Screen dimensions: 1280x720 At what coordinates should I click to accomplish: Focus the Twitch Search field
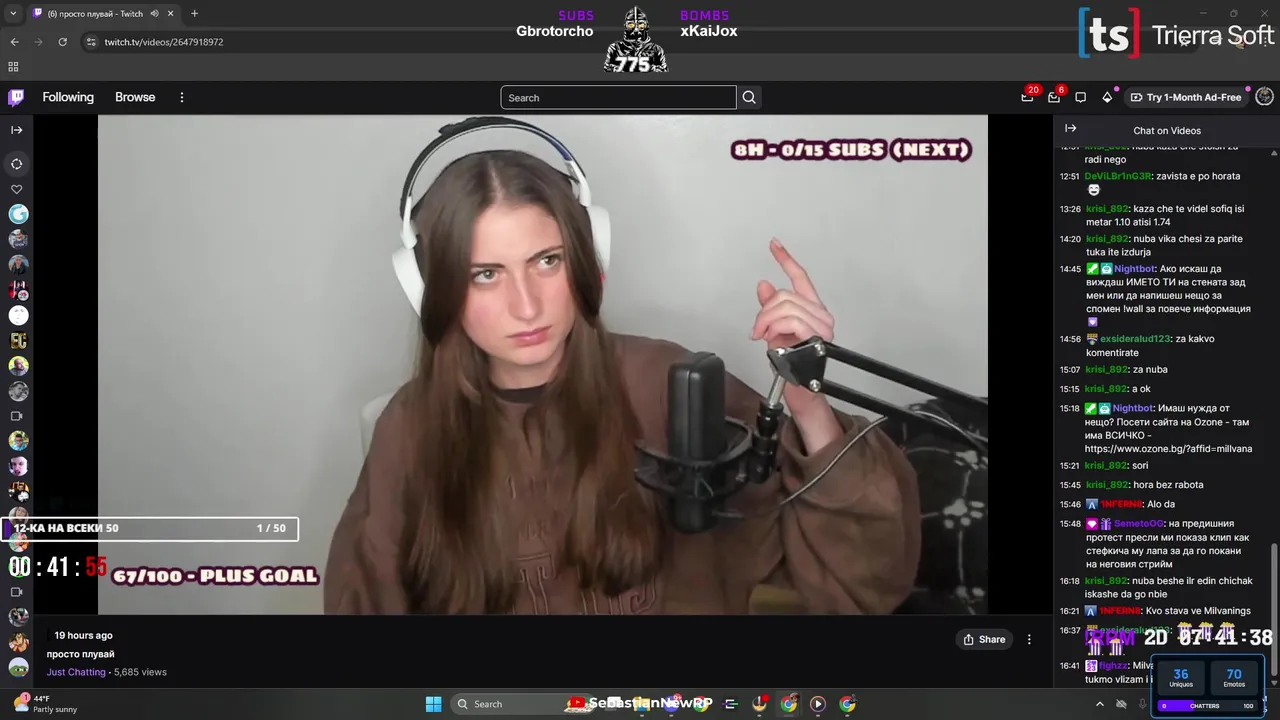tap(618, 98)
